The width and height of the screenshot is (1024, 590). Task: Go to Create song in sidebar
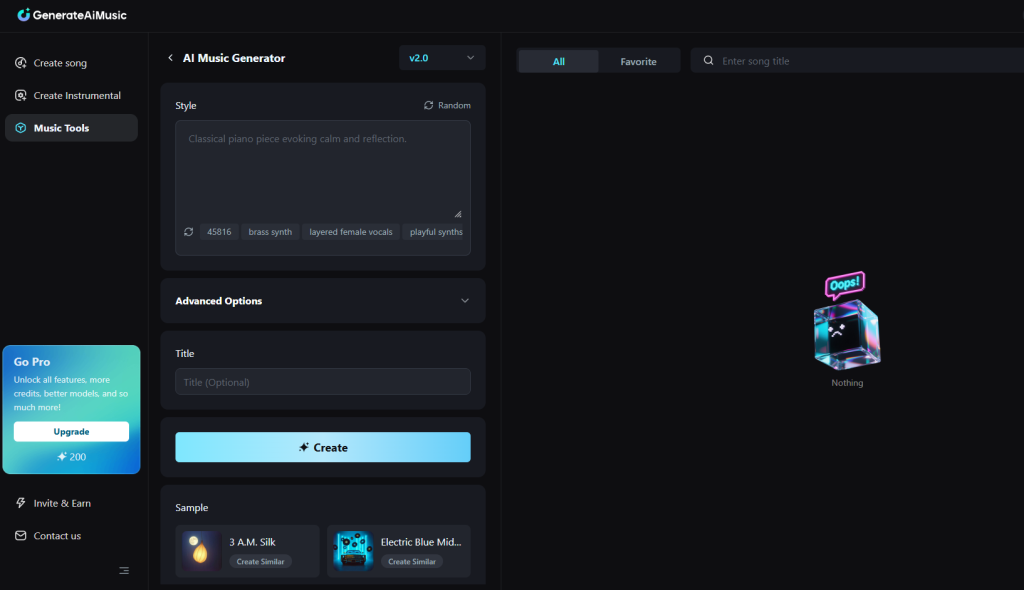pos(59,63)
